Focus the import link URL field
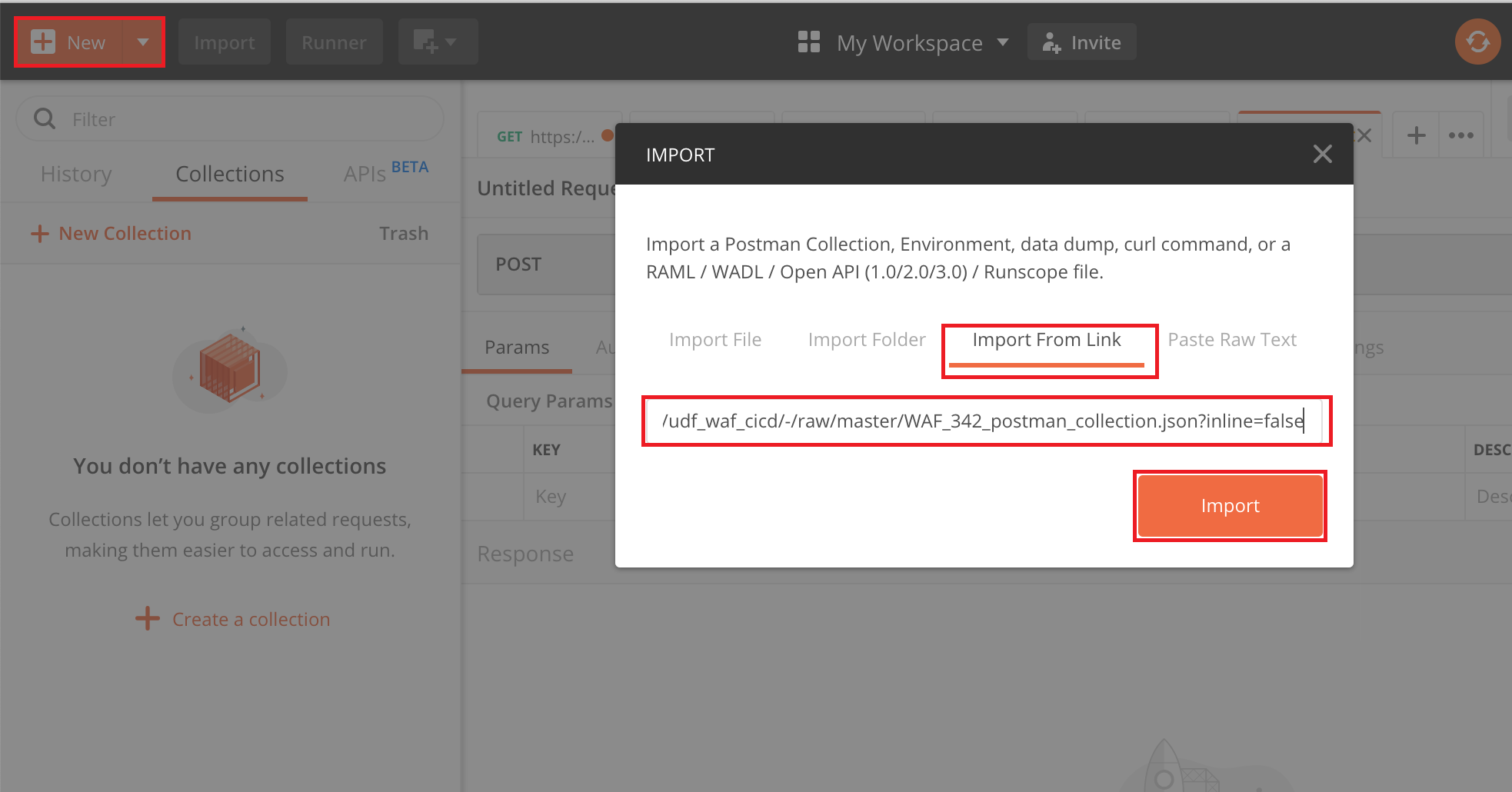 (984, 421)
